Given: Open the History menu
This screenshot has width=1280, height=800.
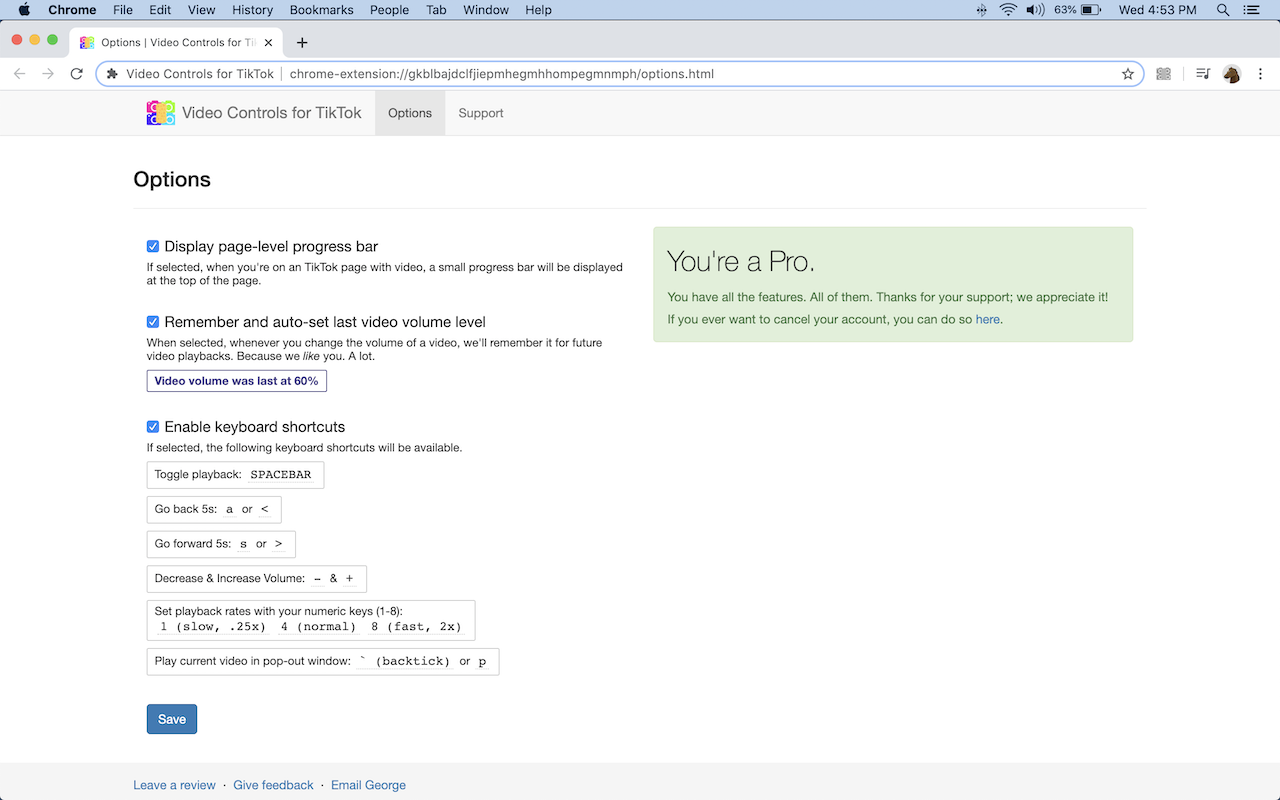Looking at the screenshot, I should tap(252, 10).
